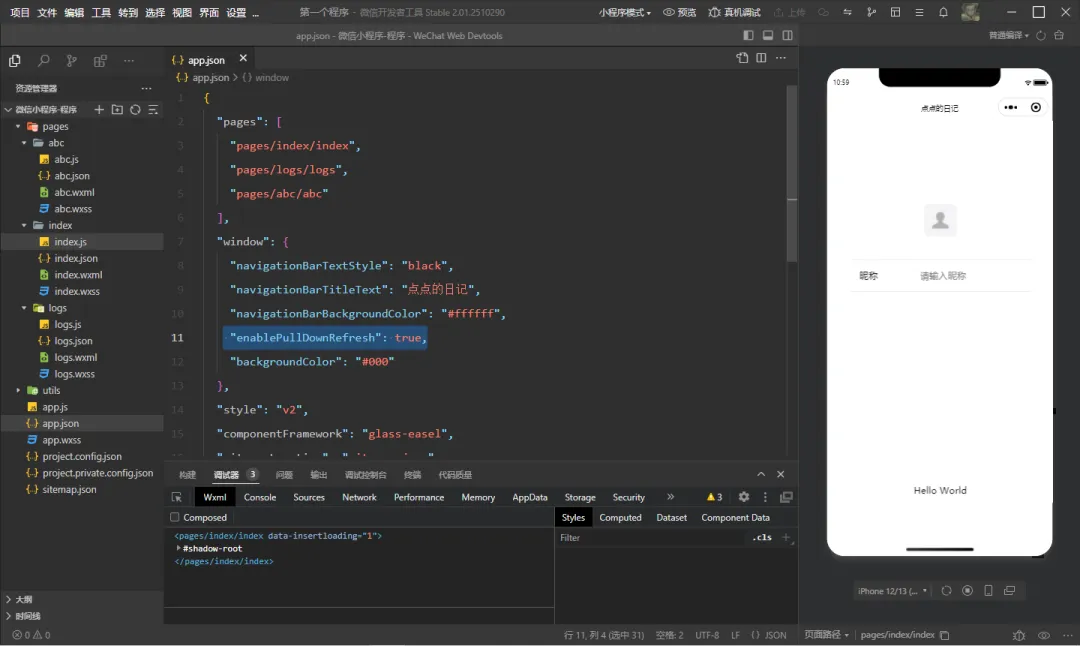Refresh the explorer file tree
The height and width of the screenshot is (646, 1080).
tap(135, 110)
